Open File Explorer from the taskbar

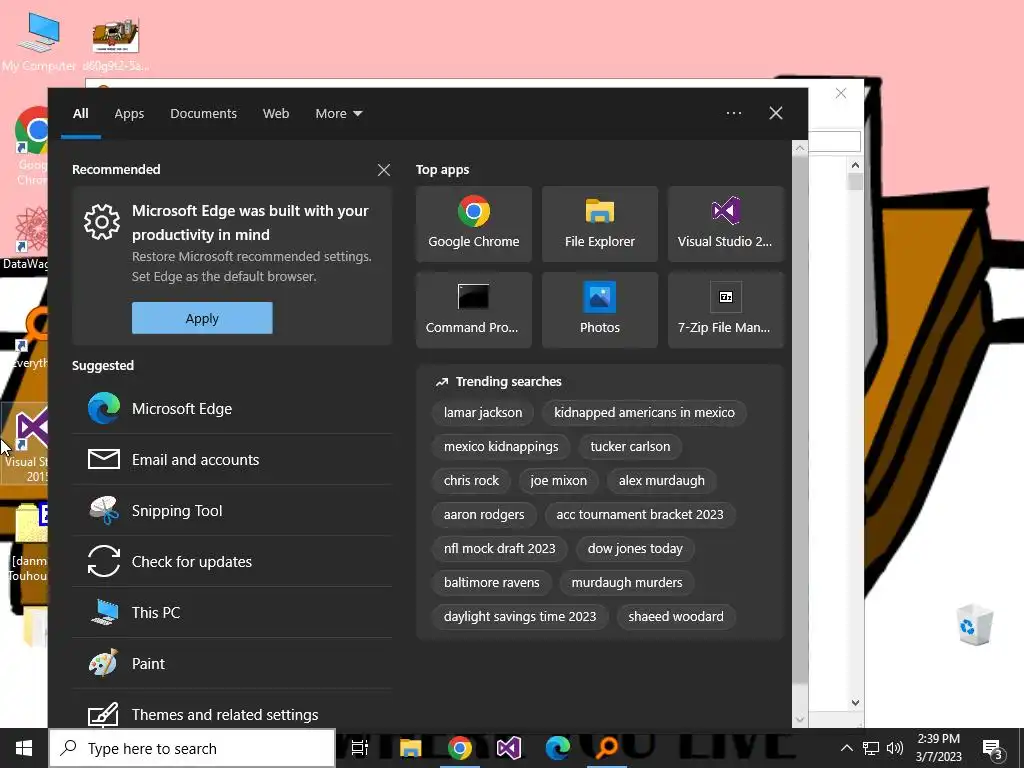point(410,748)
